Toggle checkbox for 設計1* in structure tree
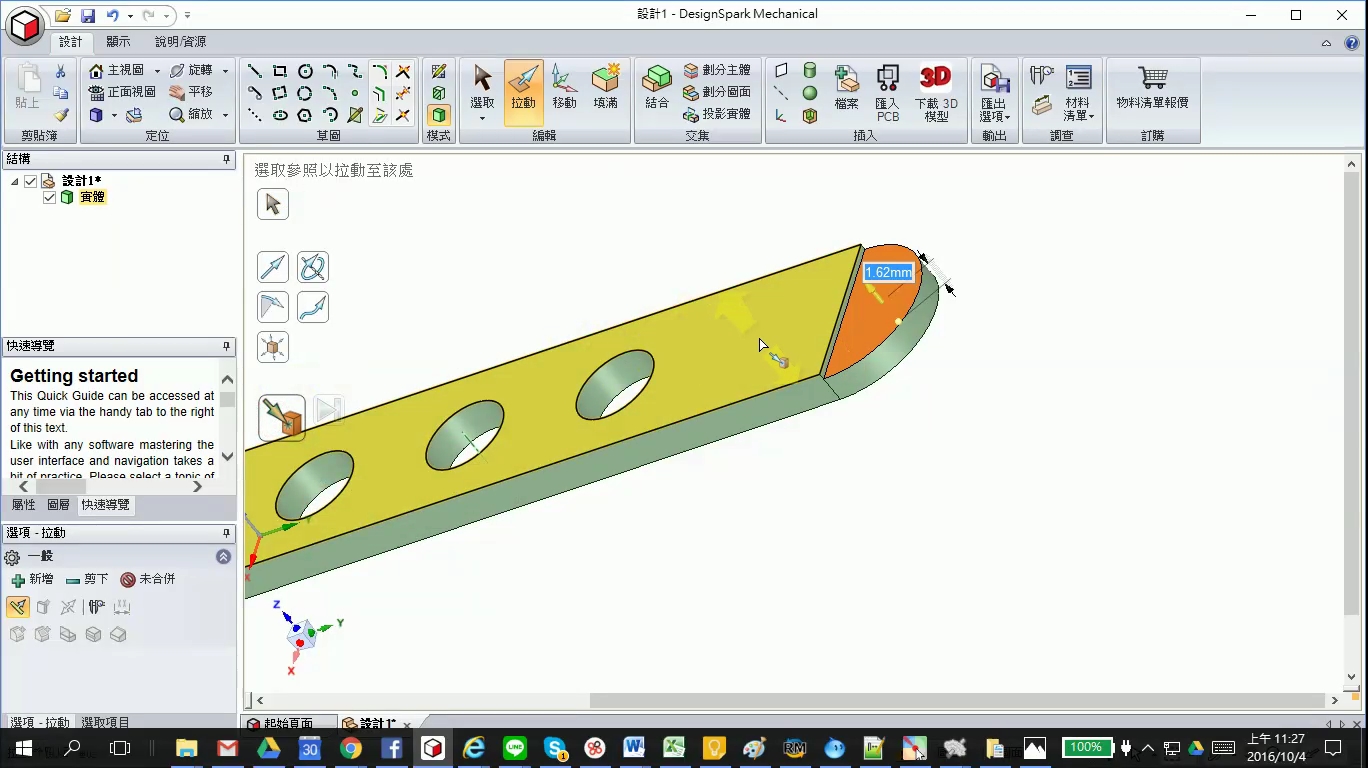The image size is (1368, 768). coord(31,181)
